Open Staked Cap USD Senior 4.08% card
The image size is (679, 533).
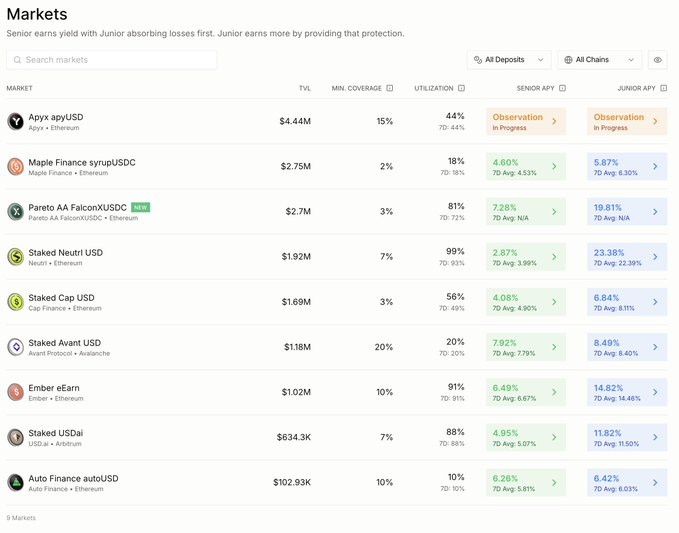[x=526, y=302]
